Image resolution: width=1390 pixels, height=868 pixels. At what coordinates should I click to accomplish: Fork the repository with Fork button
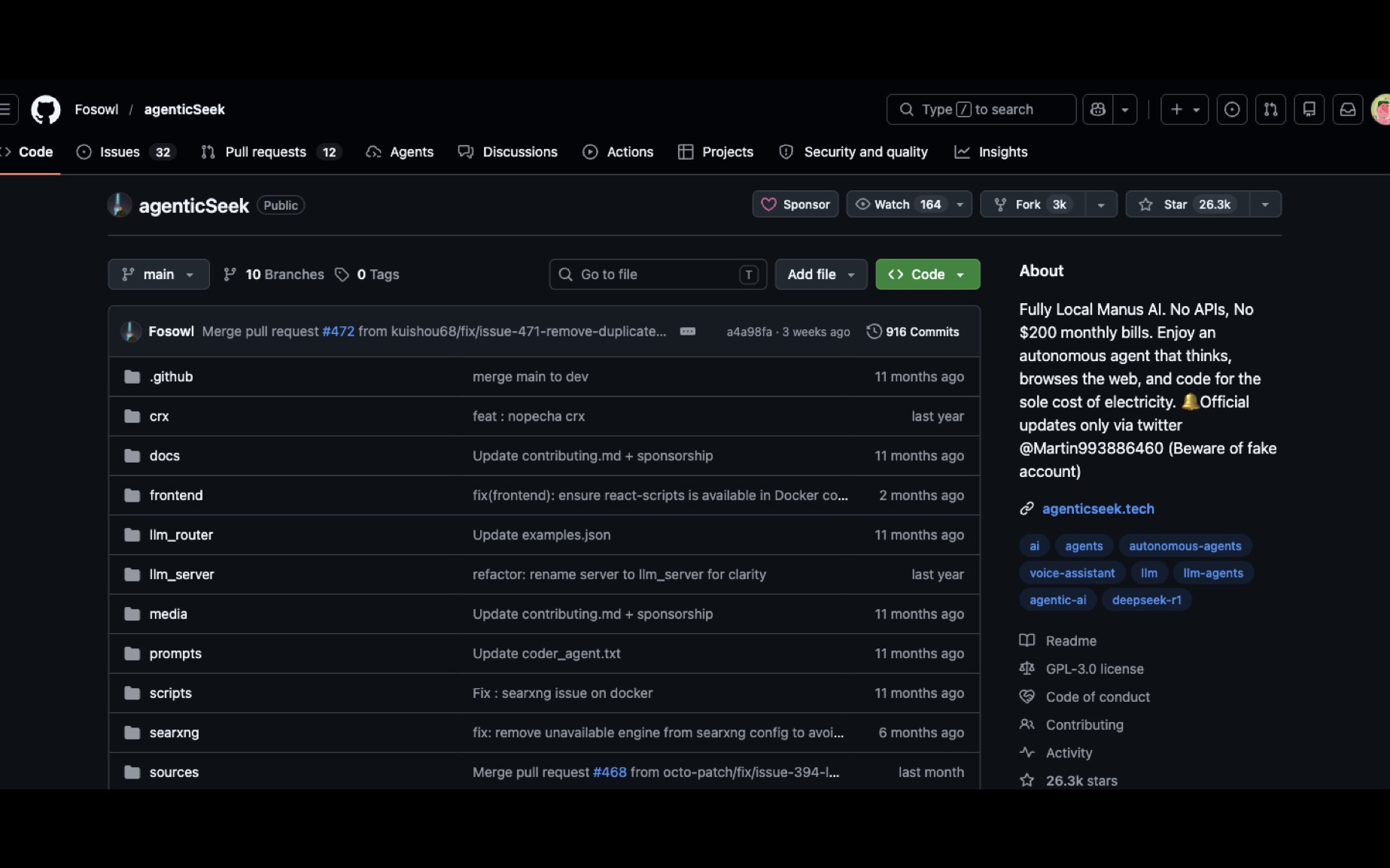1033,205
